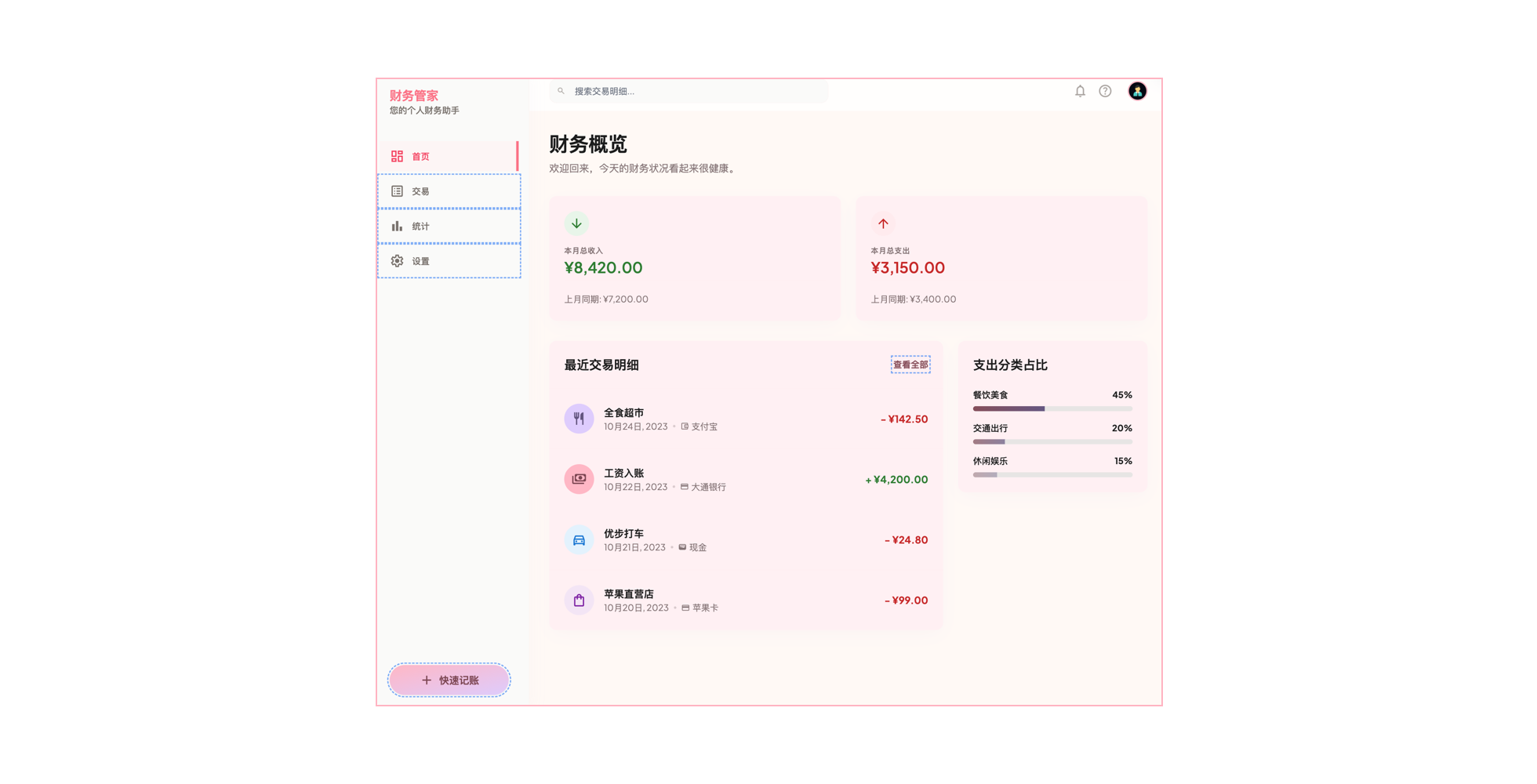Click the help question mark icon
Screen dimensions: 1537x784
1105,91
